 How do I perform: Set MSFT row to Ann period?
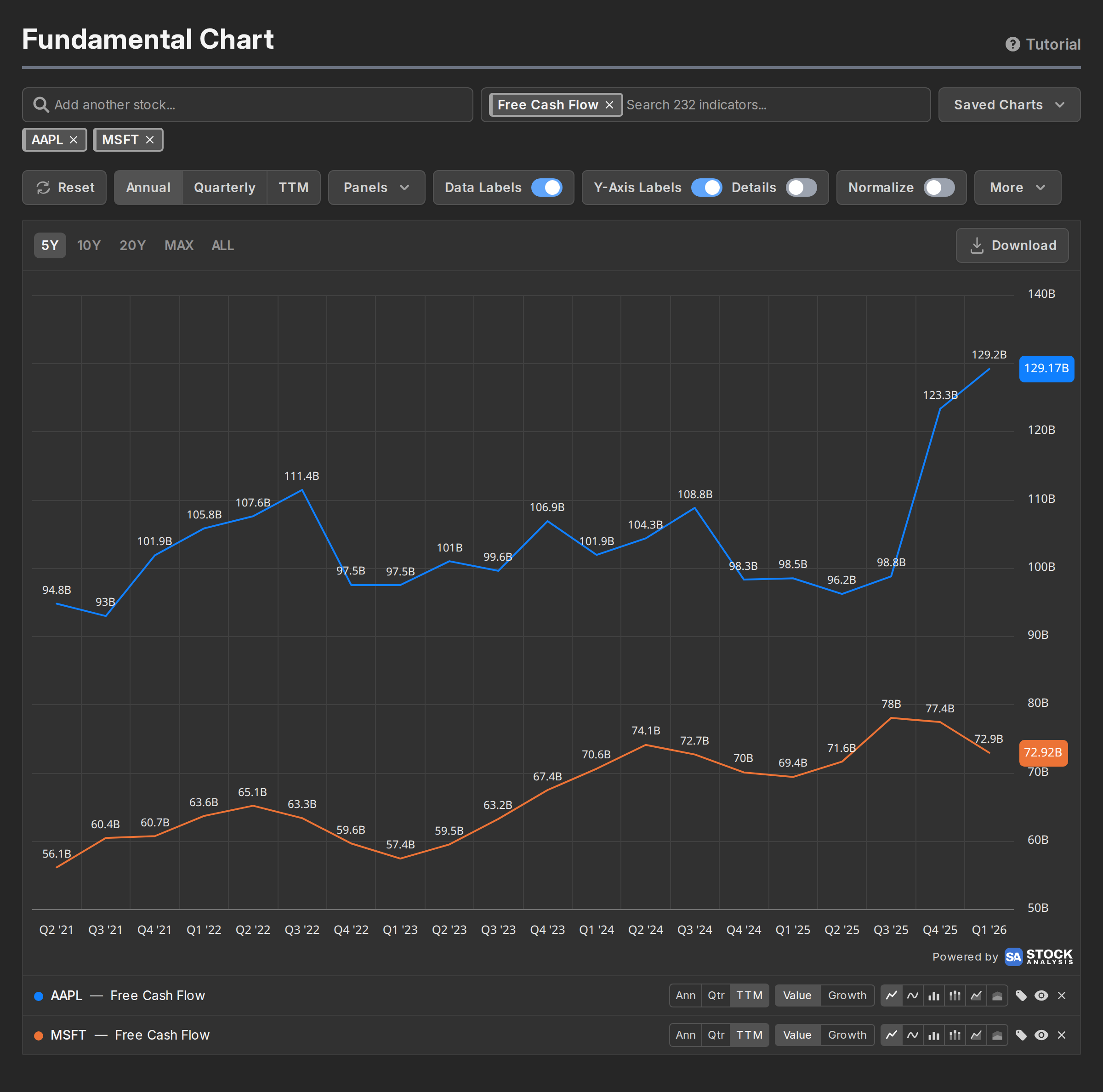point(686,1035)
